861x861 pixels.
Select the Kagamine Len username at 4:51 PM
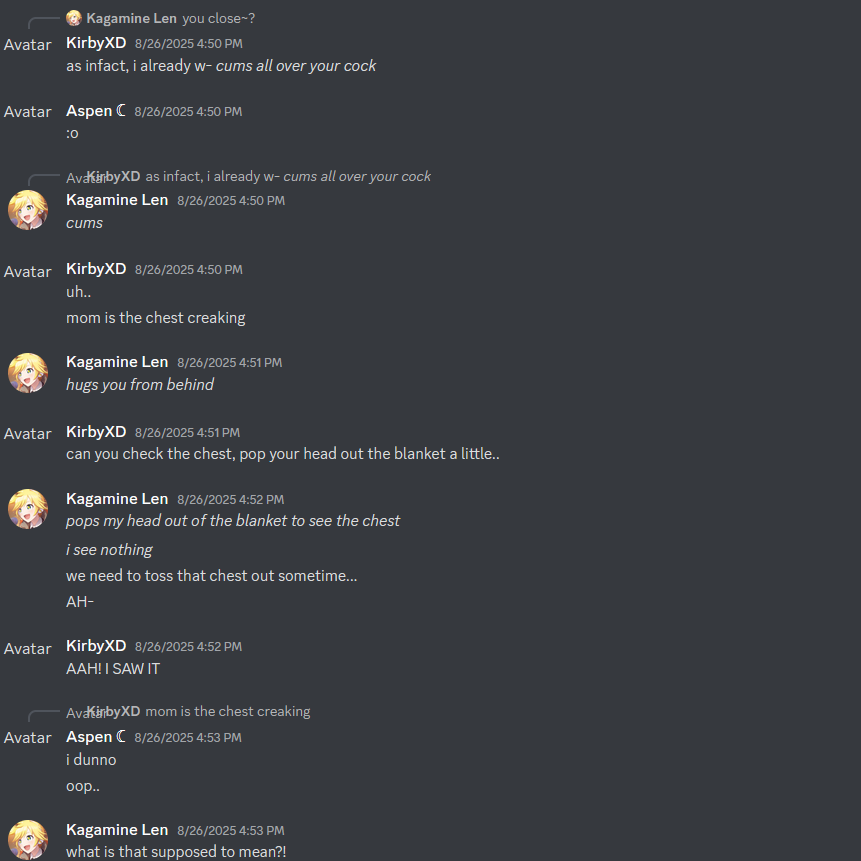coord(117,362)
